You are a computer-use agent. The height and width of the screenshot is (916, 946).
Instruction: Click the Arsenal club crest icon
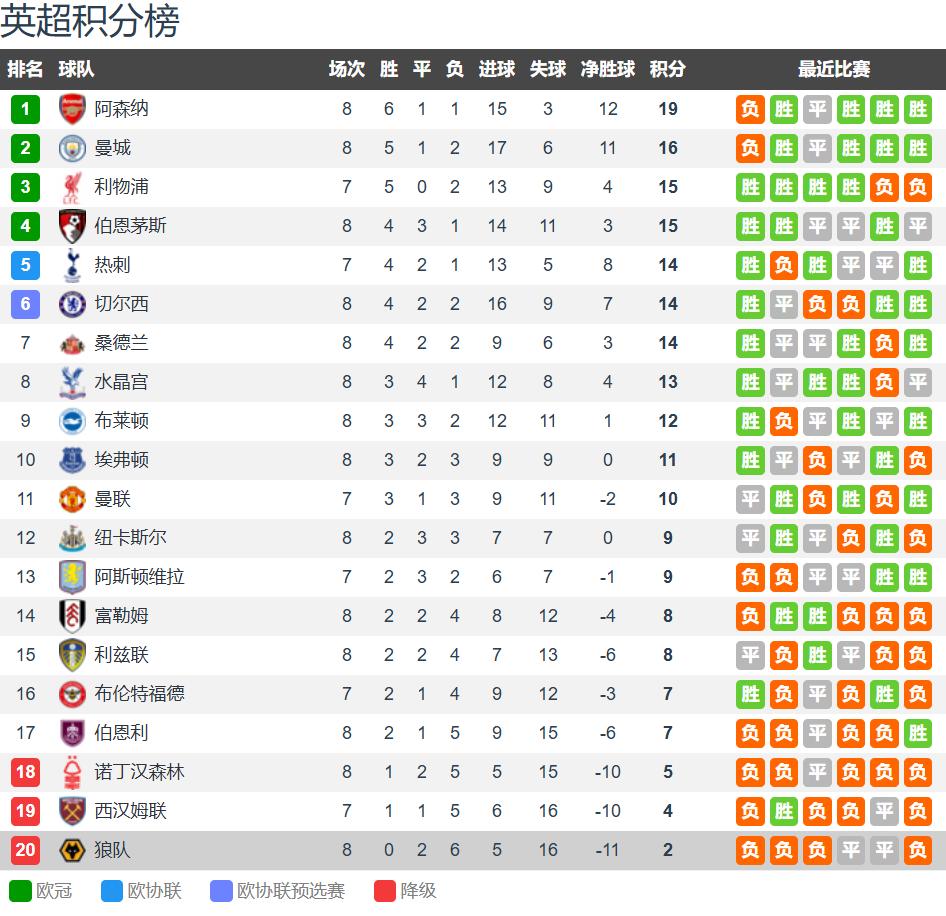pos(72,109)
